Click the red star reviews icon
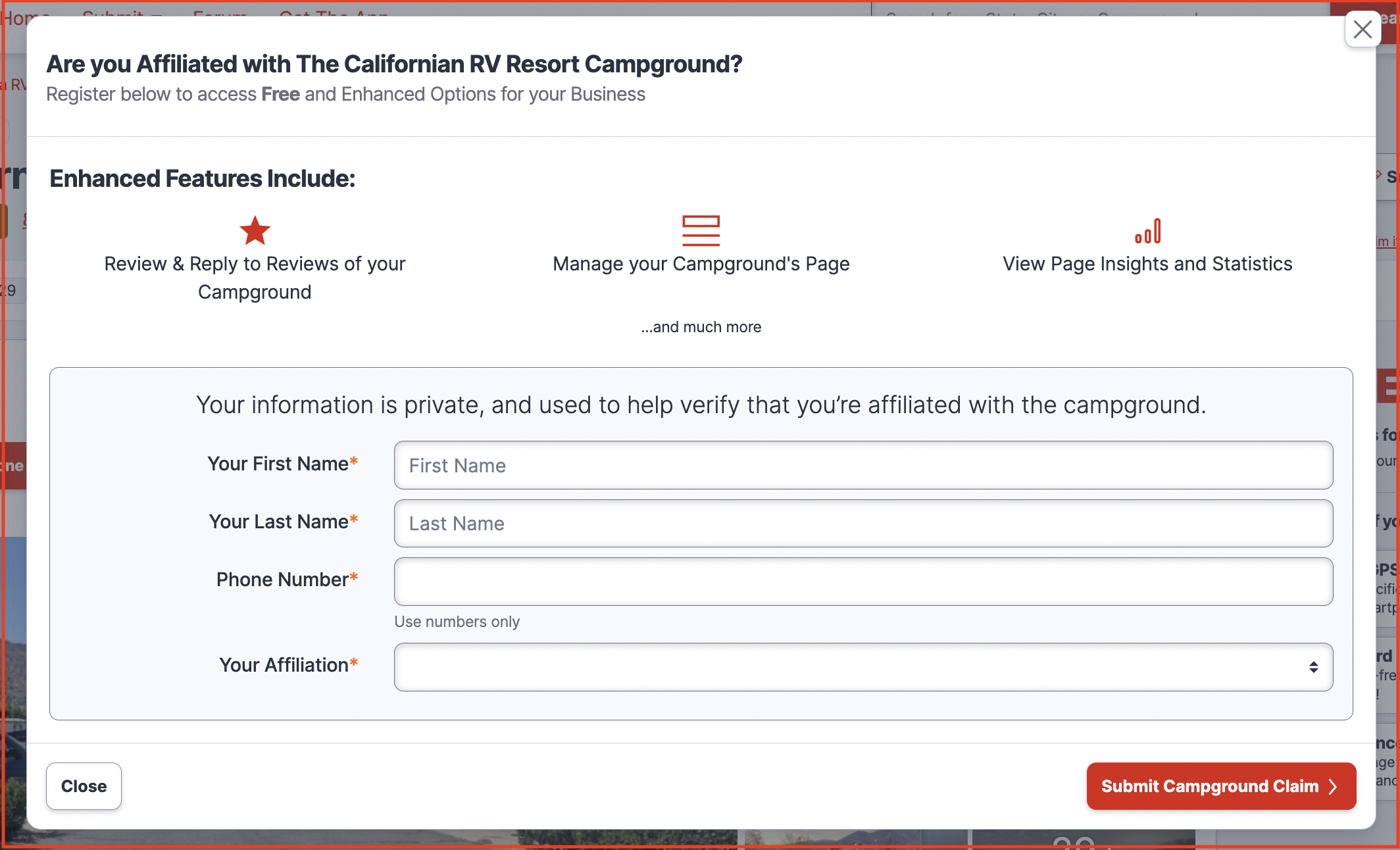1400x850 pixels. tap(255, 231)
